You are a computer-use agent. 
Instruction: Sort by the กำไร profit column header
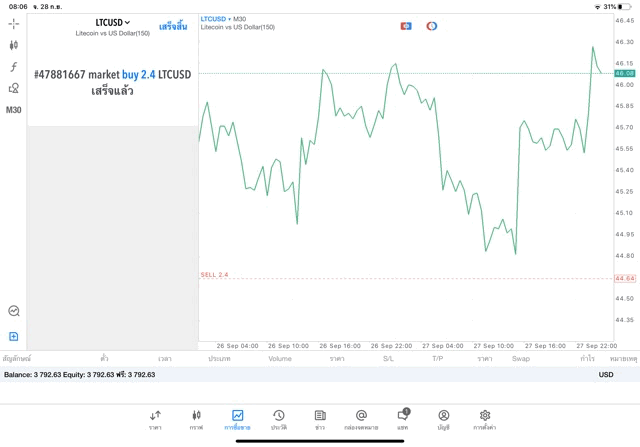[587, 359]
